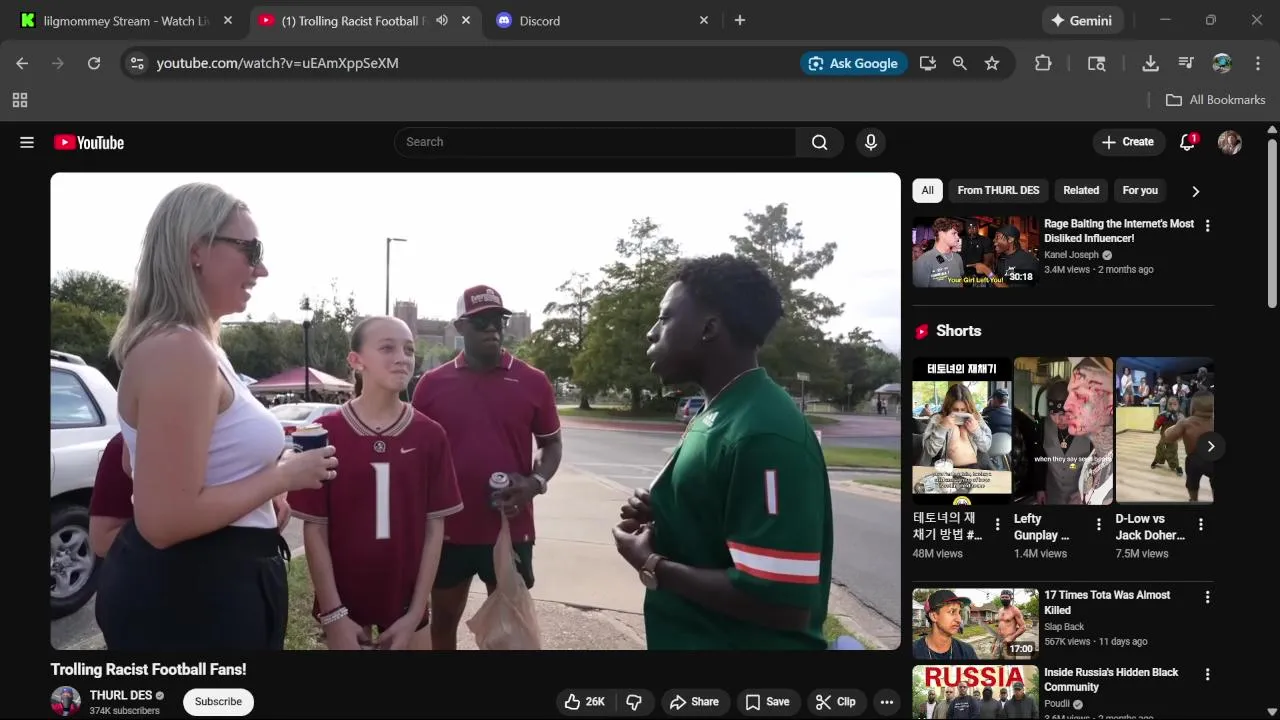The height and width of the screenshot is (720, 1280).
Task: Open the YouTube account avatar menu
Action: point(1229,142)
